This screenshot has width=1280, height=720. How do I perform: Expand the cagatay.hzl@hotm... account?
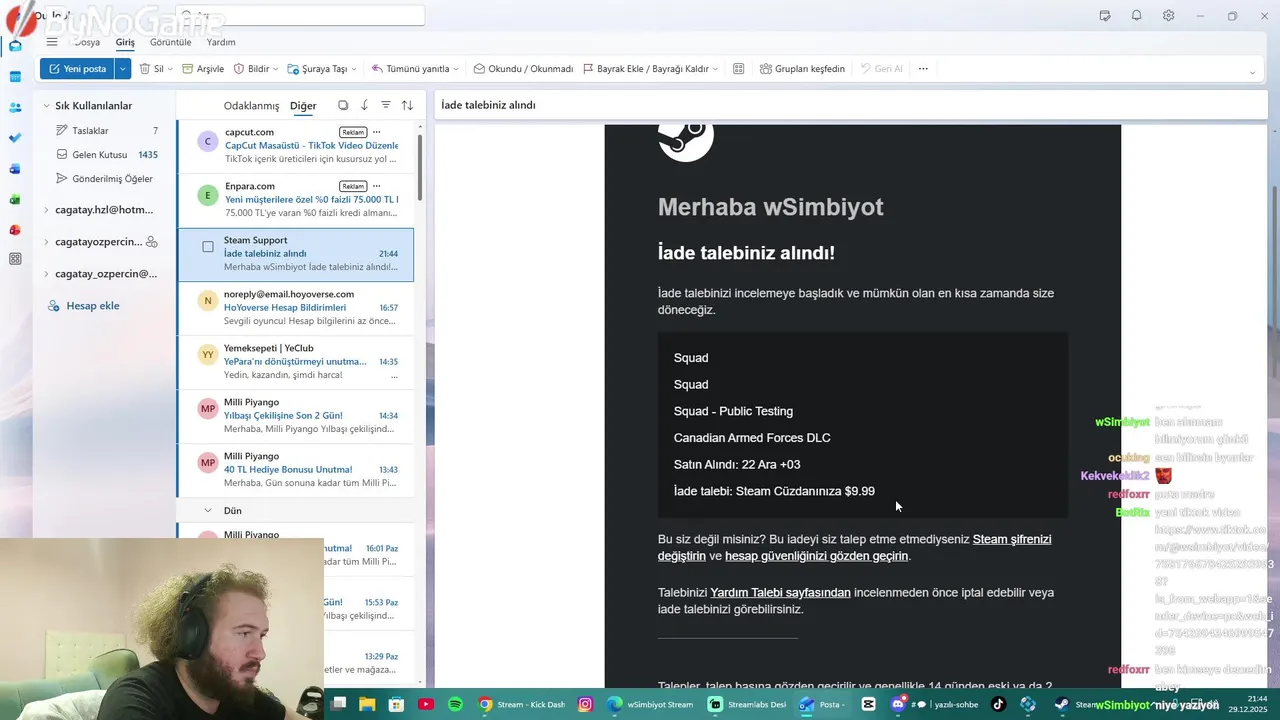click(46, 210)
